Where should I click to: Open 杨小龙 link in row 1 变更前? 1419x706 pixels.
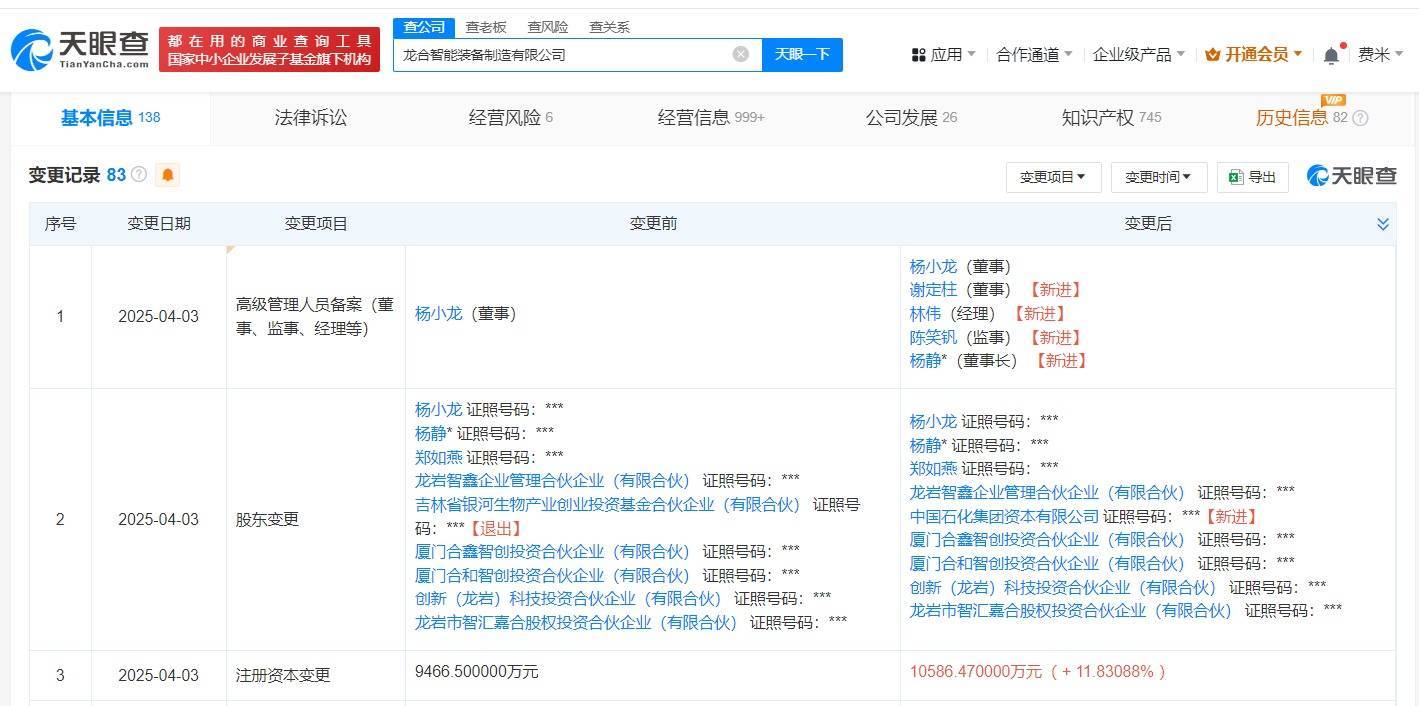point(439,314)
